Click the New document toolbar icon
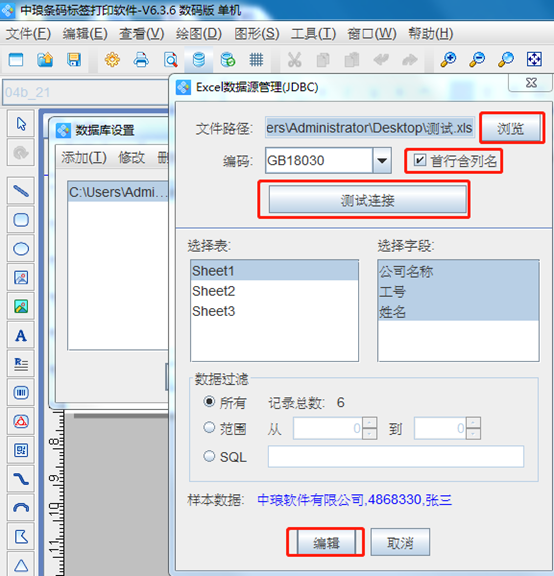The width and height of the screenshot is (554, 576). 16,60
